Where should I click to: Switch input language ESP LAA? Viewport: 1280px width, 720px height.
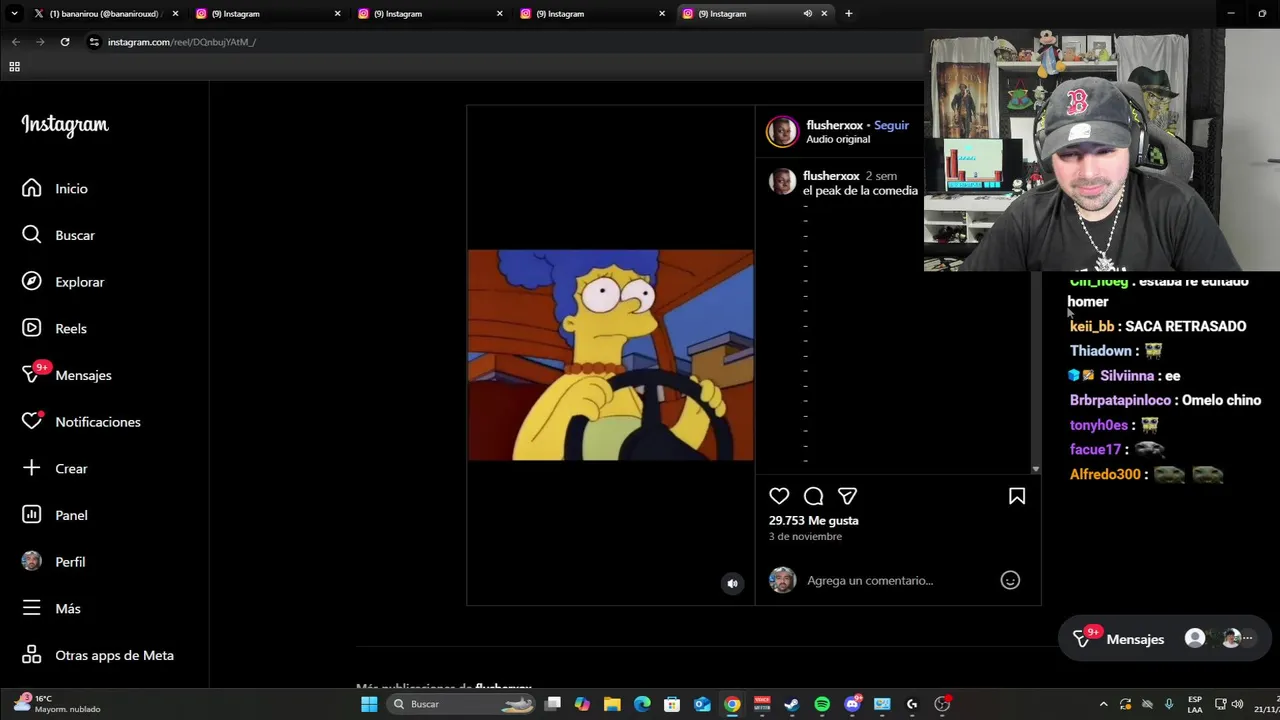[1195, 704]
